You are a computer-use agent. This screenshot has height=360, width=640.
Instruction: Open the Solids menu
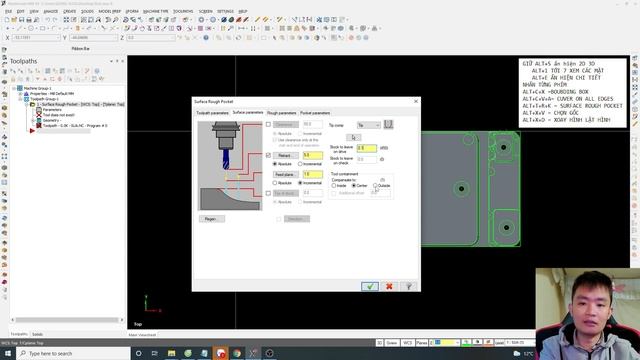point(87,11)
